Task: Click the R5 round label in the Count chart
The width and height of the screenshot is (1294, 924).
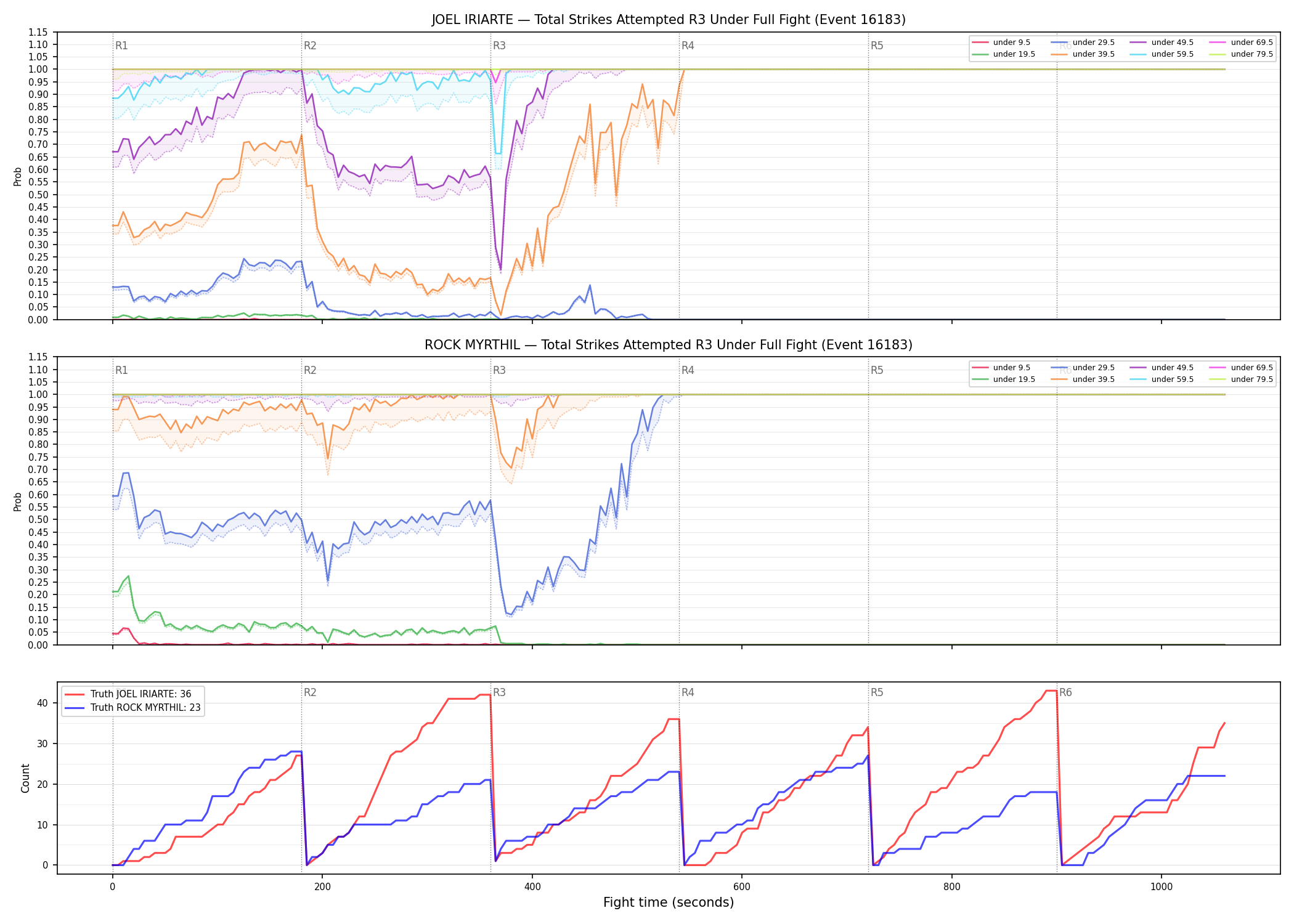Action: point(877,693)
